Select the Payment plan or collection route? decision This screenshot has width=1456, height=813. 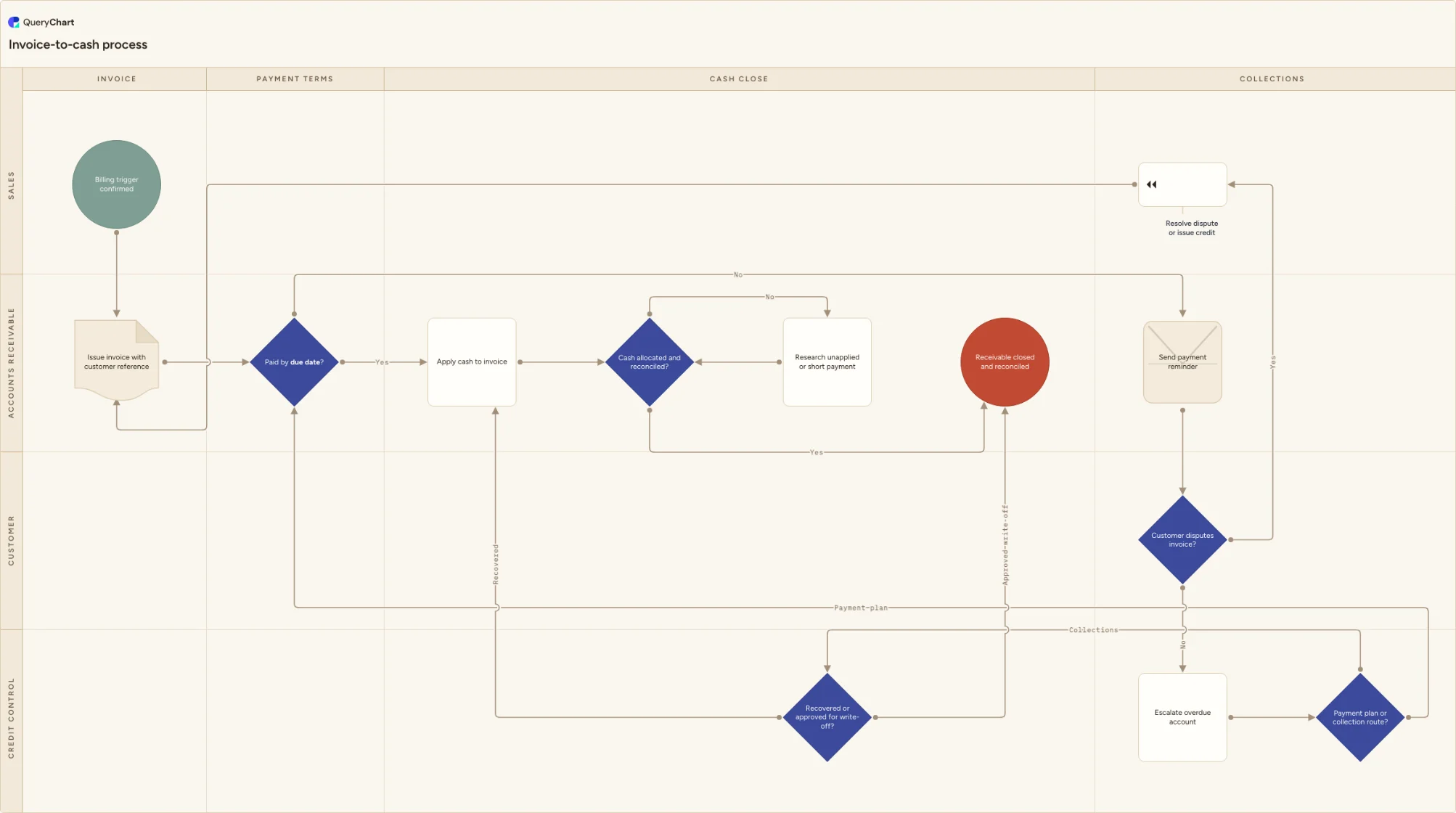pyautogui.click(x=1360, y=717)
